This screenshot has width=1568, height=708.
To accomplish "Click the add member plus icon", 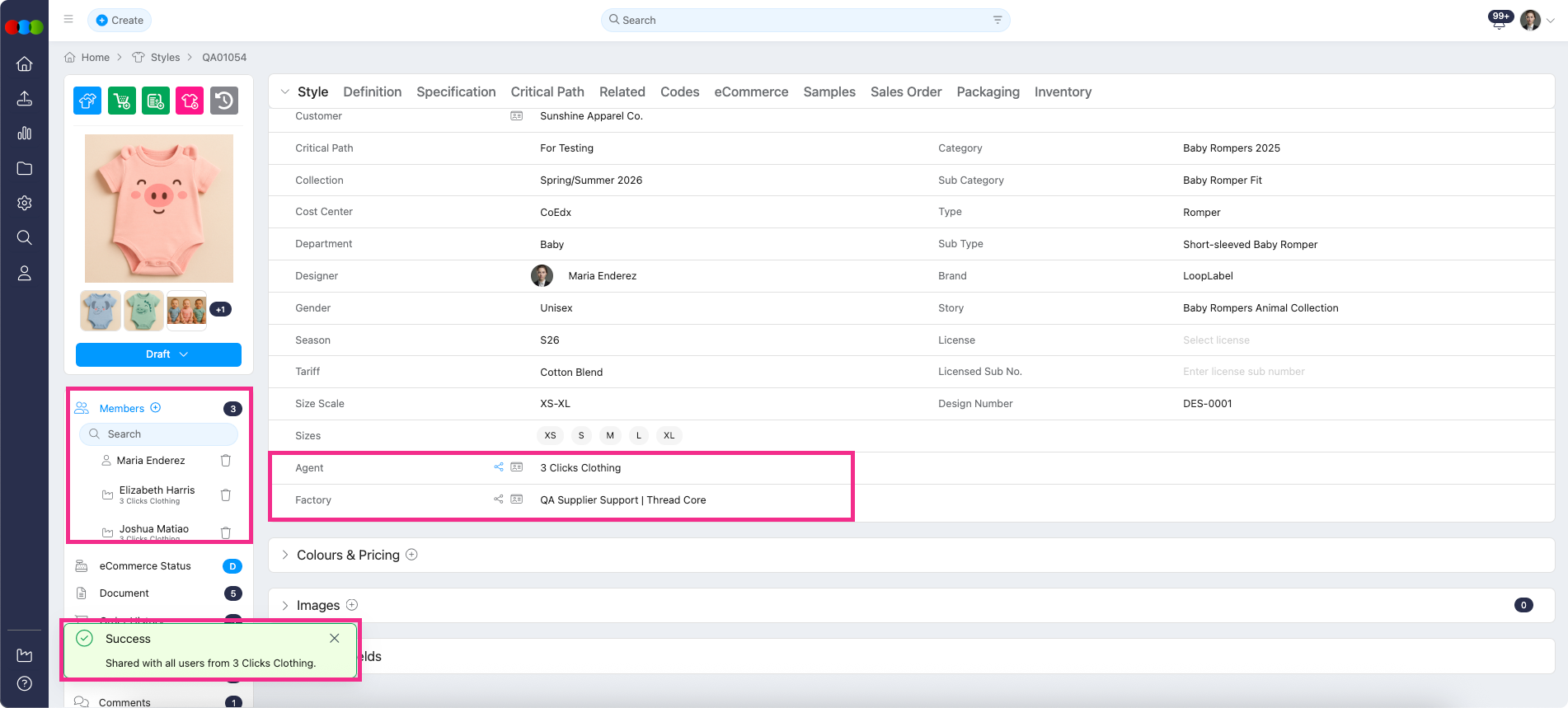I will coord(156,408).
